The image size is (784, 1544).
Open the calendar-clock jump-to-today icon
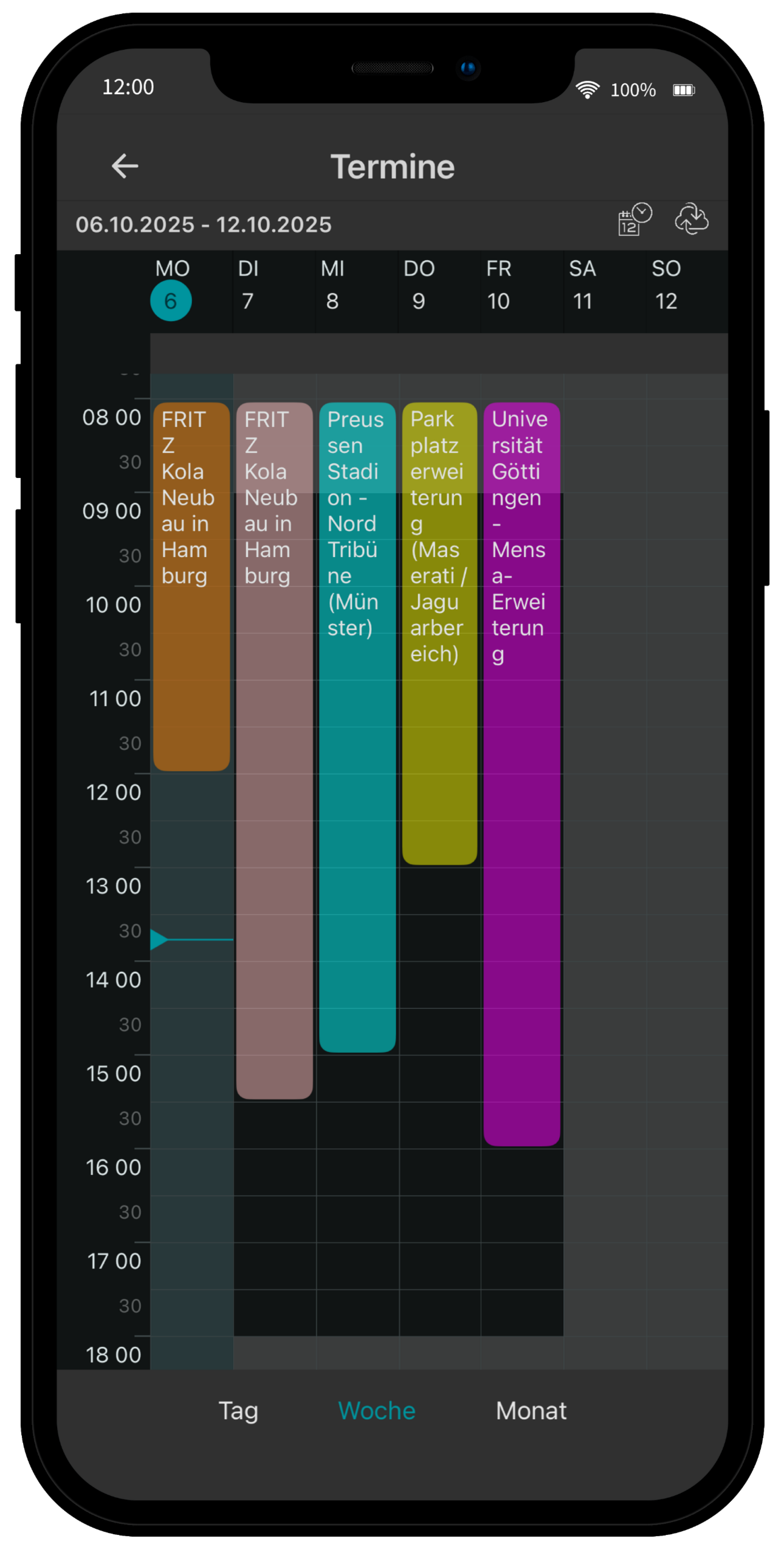point(634,220)
